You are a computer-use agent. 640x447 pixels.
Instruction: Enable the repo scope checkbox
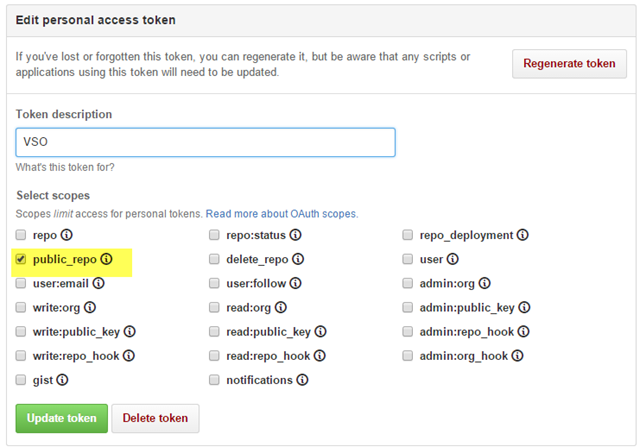coord(21,235)
